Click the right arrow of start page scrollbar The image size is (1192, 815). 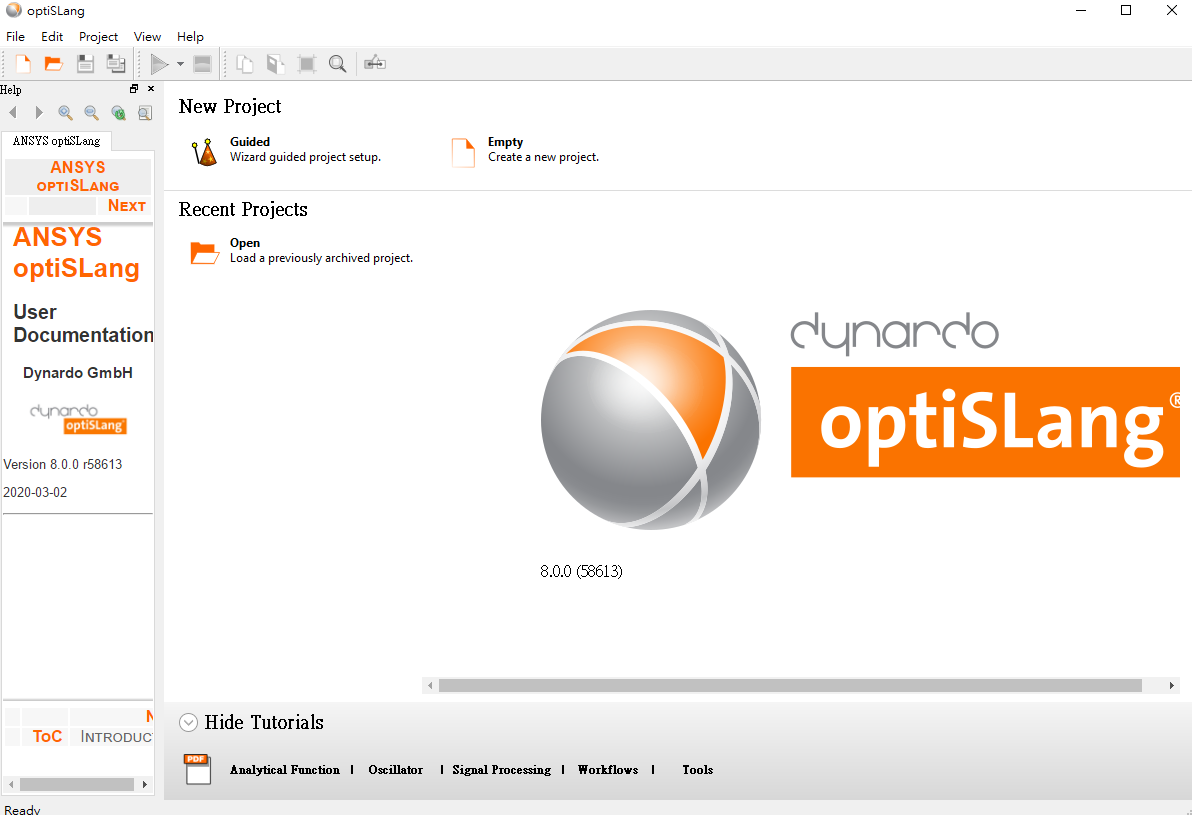coord(1171,686)
